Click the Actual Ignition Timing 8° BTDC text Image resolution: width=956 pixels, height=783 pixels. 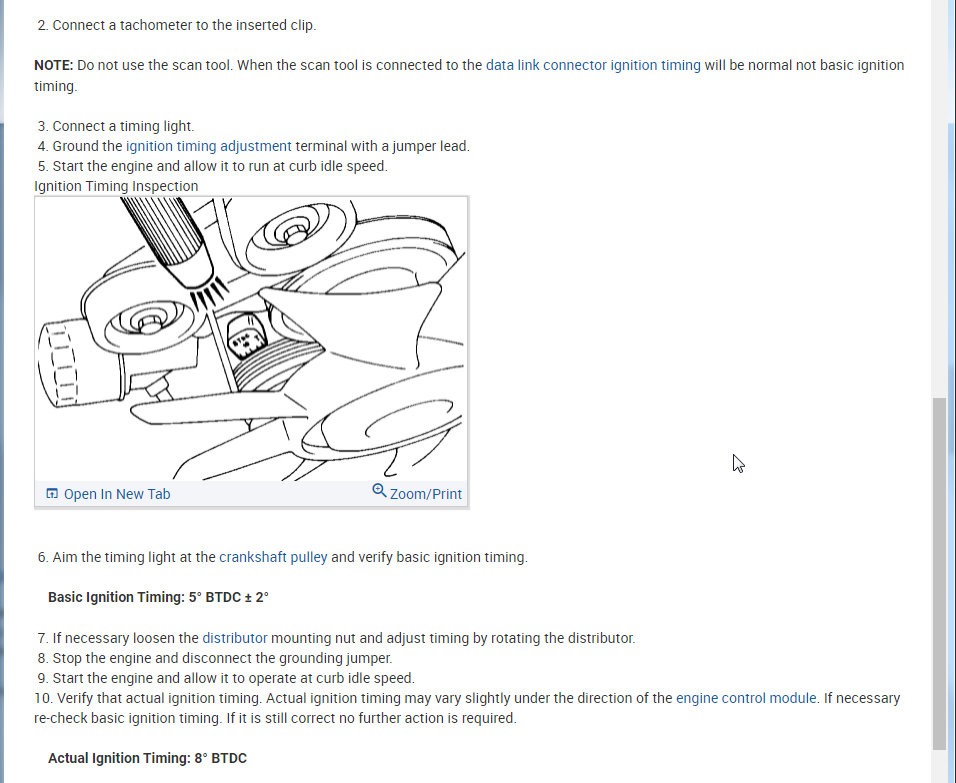(148, 759)
